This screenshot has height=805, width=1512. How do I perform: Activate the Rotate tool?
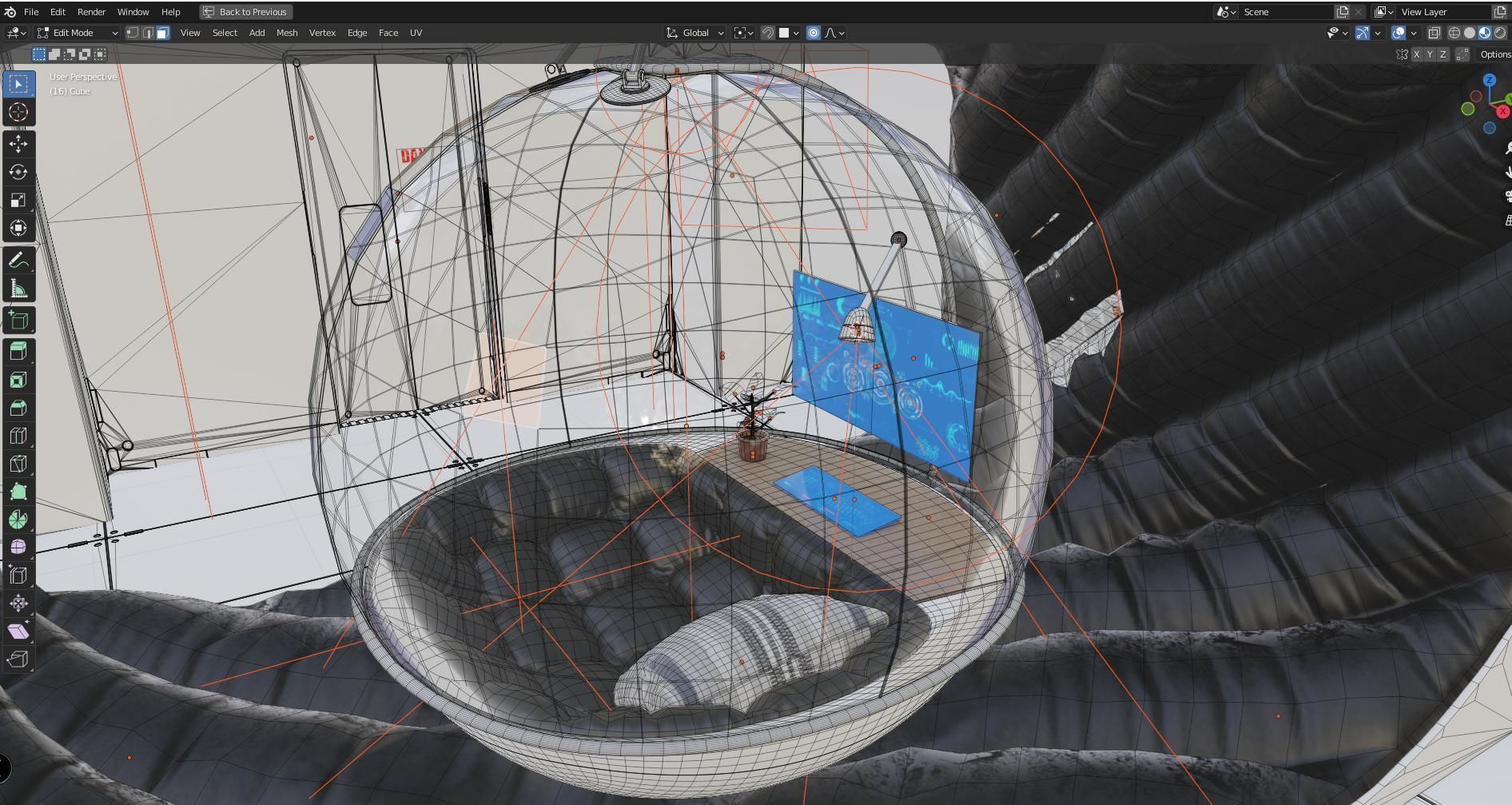coord(18,172)
